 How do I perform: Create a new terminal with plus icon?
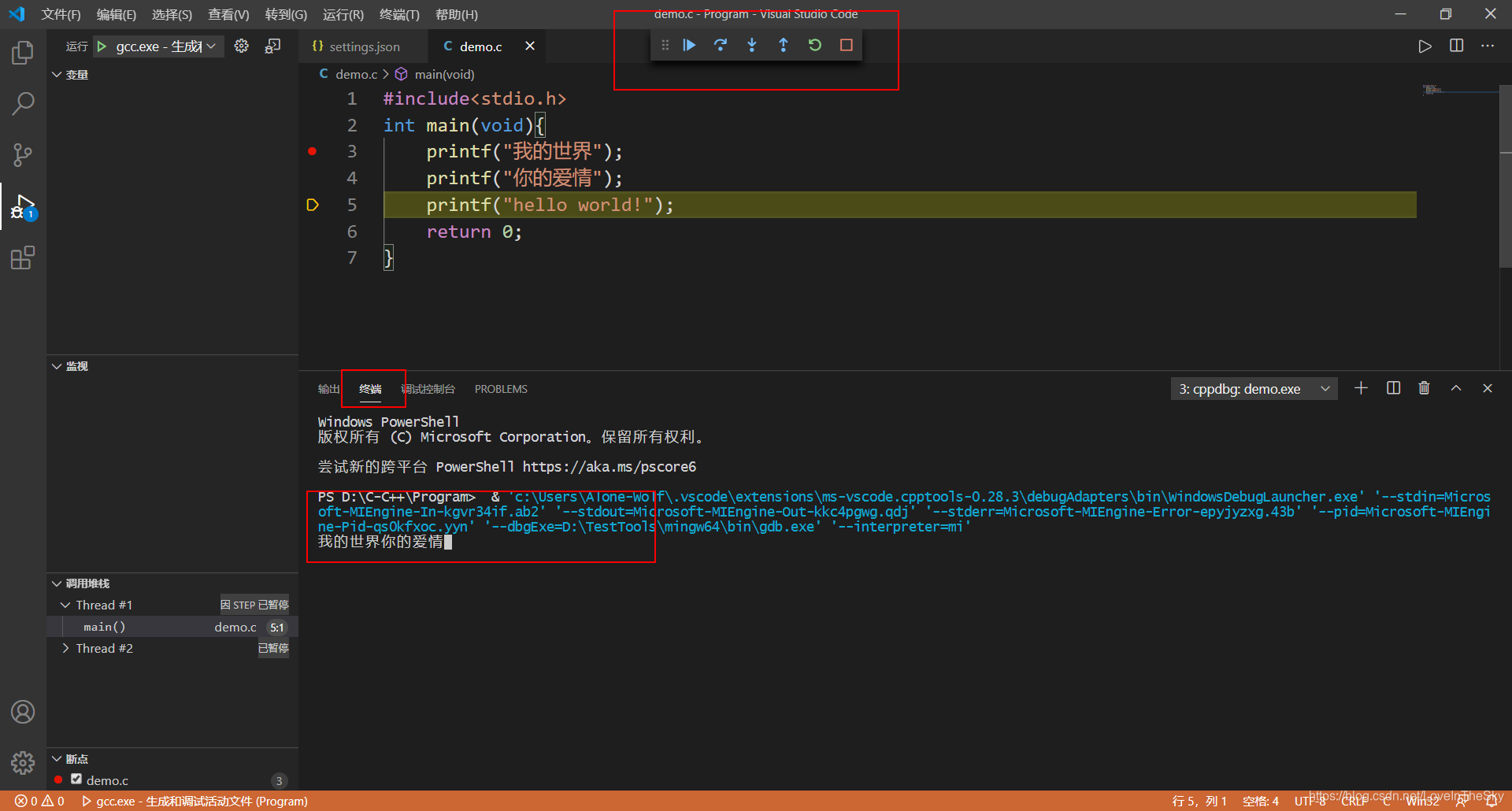1361,388
